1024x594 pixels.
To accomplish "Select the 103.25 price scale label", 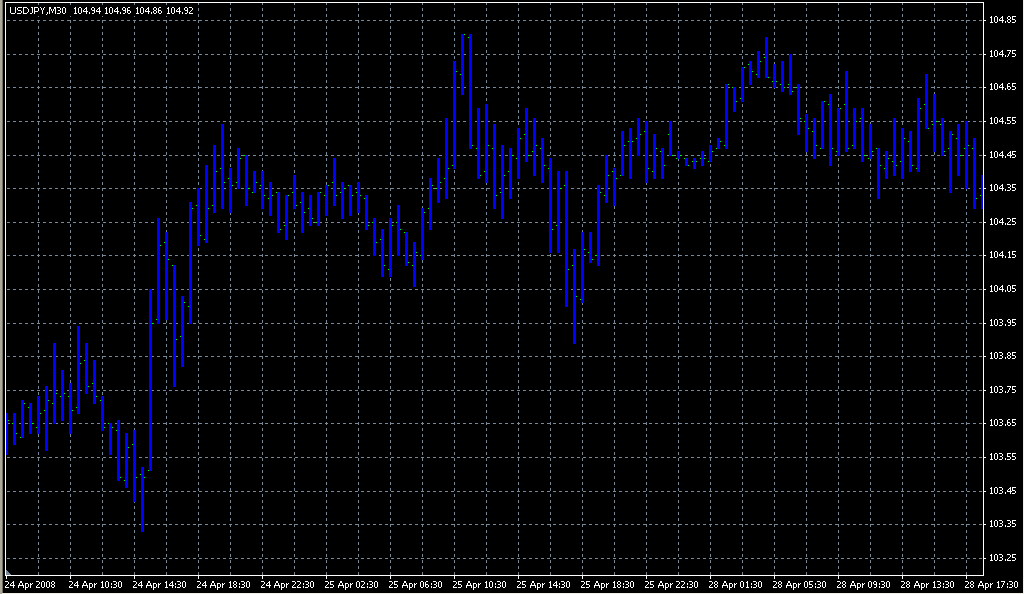I will point(1002,558).
